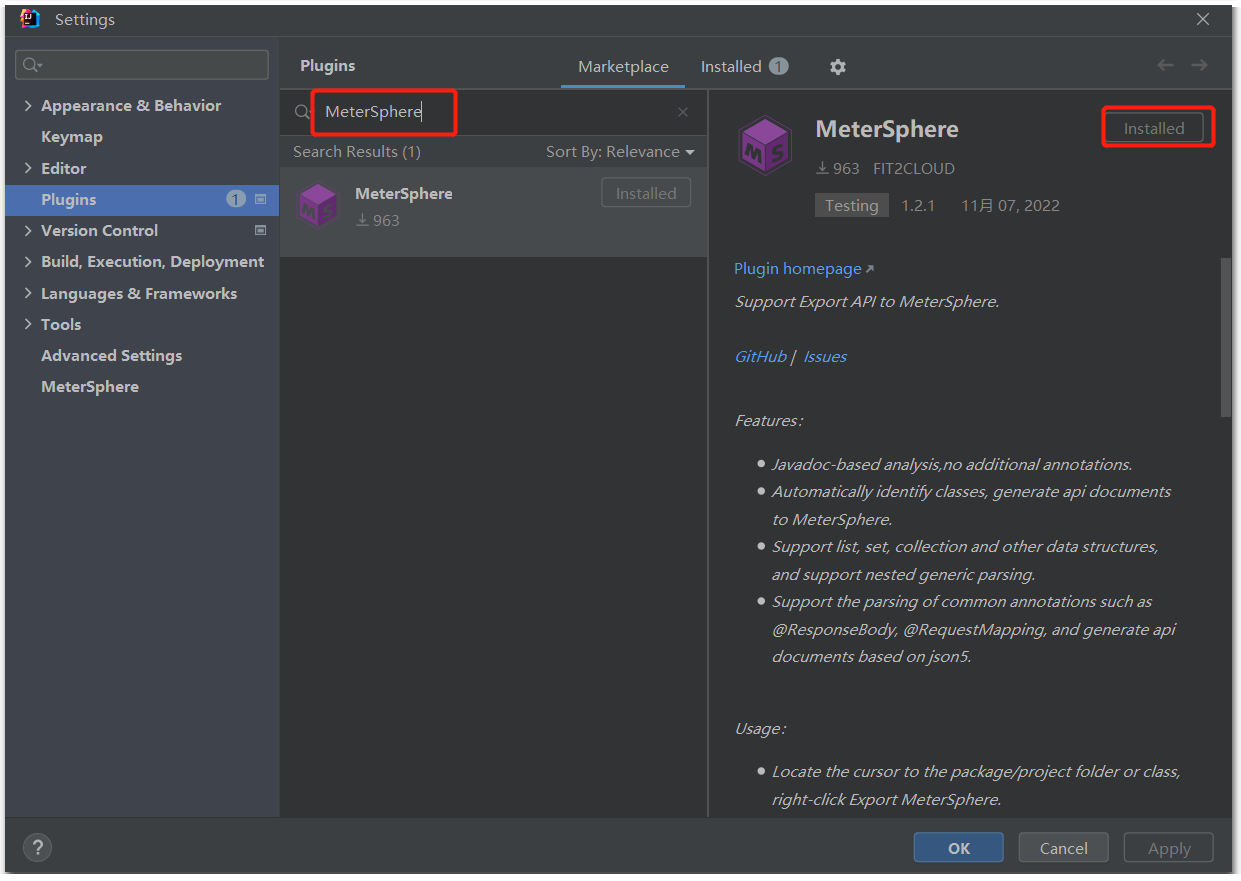
Task: Click the IntelliJ icon in title bar
Action: (x=30, y=19)
